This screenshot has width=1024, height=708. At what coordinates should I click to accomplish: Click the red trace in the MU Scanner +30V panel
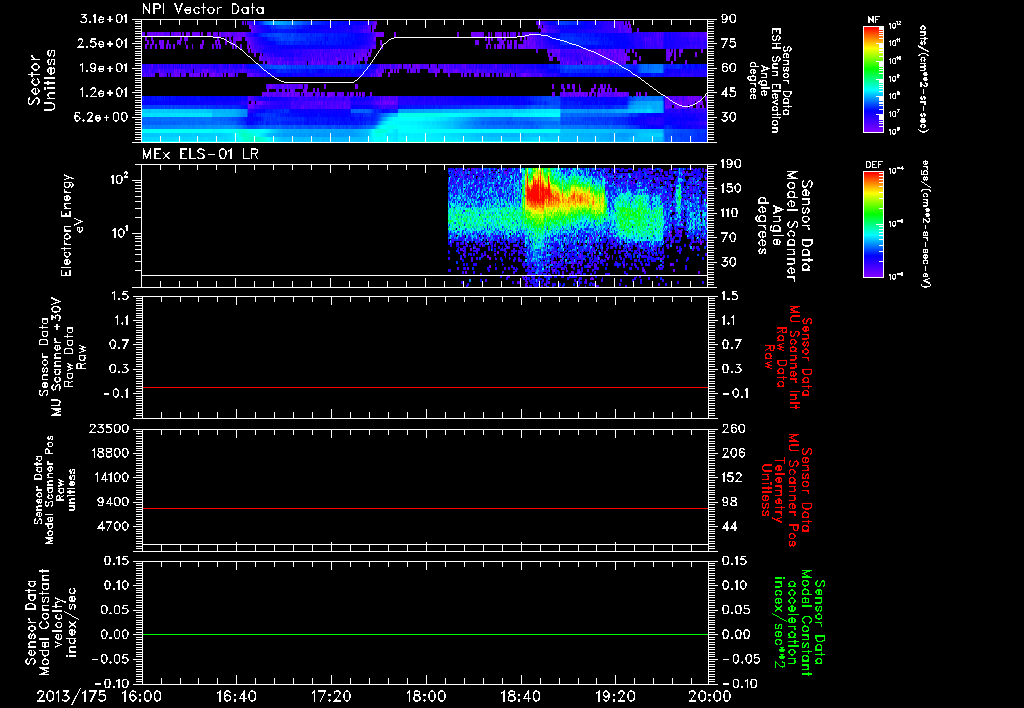(425, 387)
